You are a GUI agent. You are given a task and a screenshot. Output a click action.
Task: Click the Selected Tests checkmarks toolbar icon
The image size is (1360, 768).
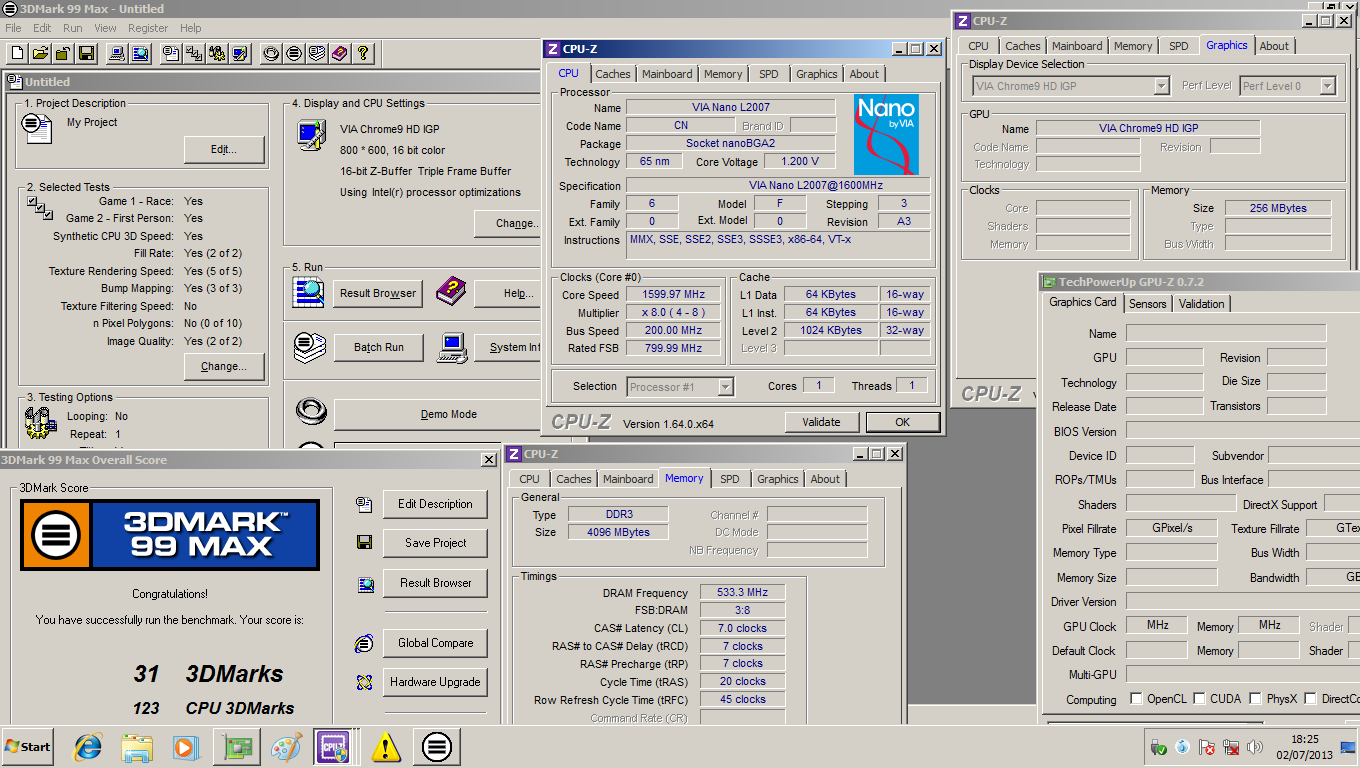pyautogui.click(x=194, y=53)
